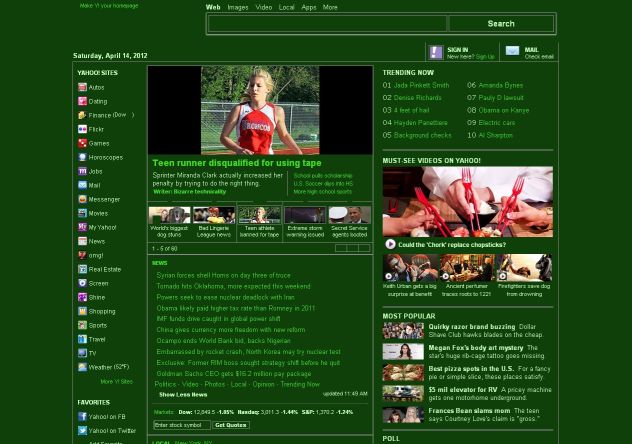Click the Sports icon
Viewport: 632px width, 444px height.
click(82, 325)
